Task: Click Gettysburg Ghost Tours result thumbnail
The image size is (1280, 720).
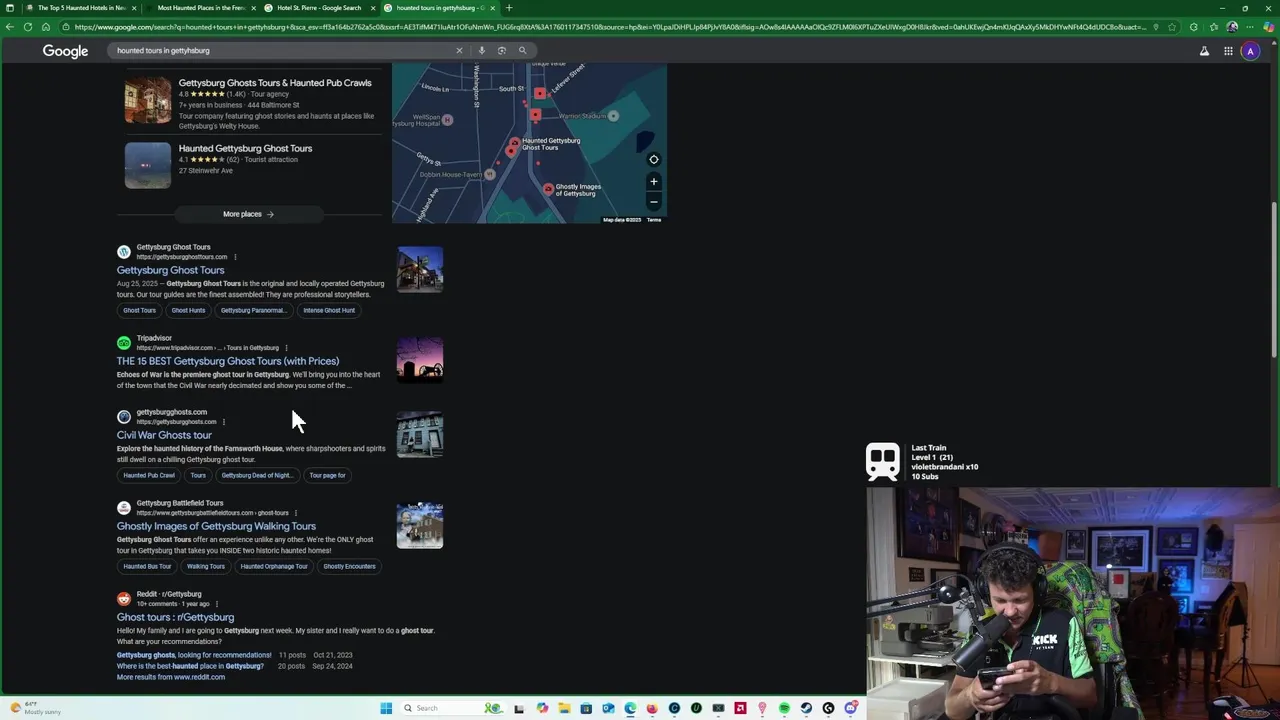Action: pos(420,270)
